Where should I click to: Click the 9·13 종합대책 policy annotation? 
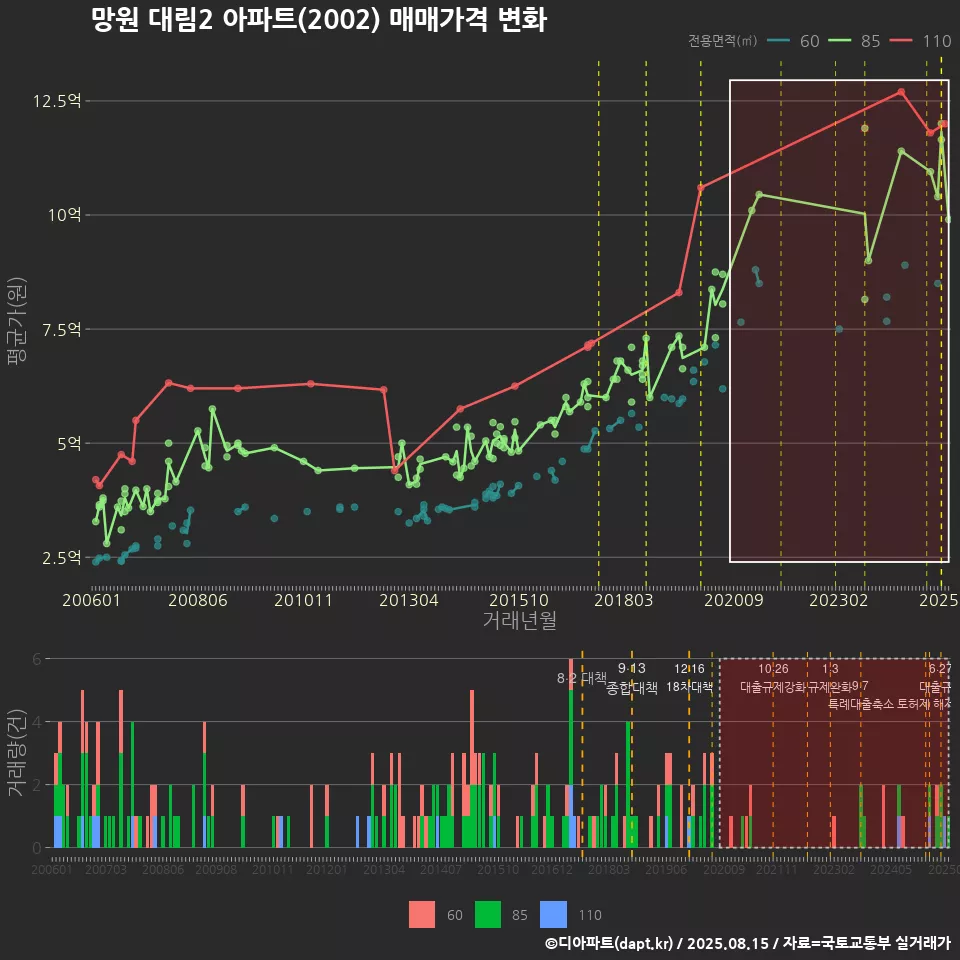(x=632, y=678)
